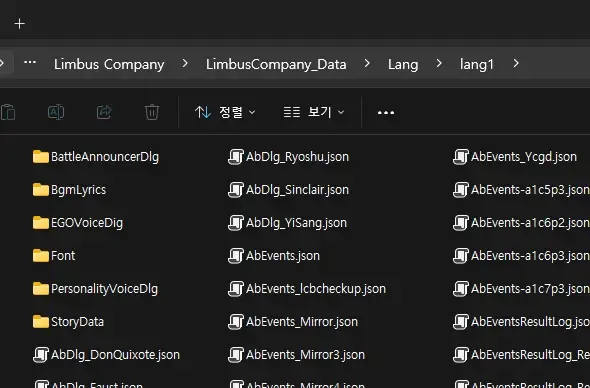Expand chevron after LimbusCompany_Data

tap(367, 64)
